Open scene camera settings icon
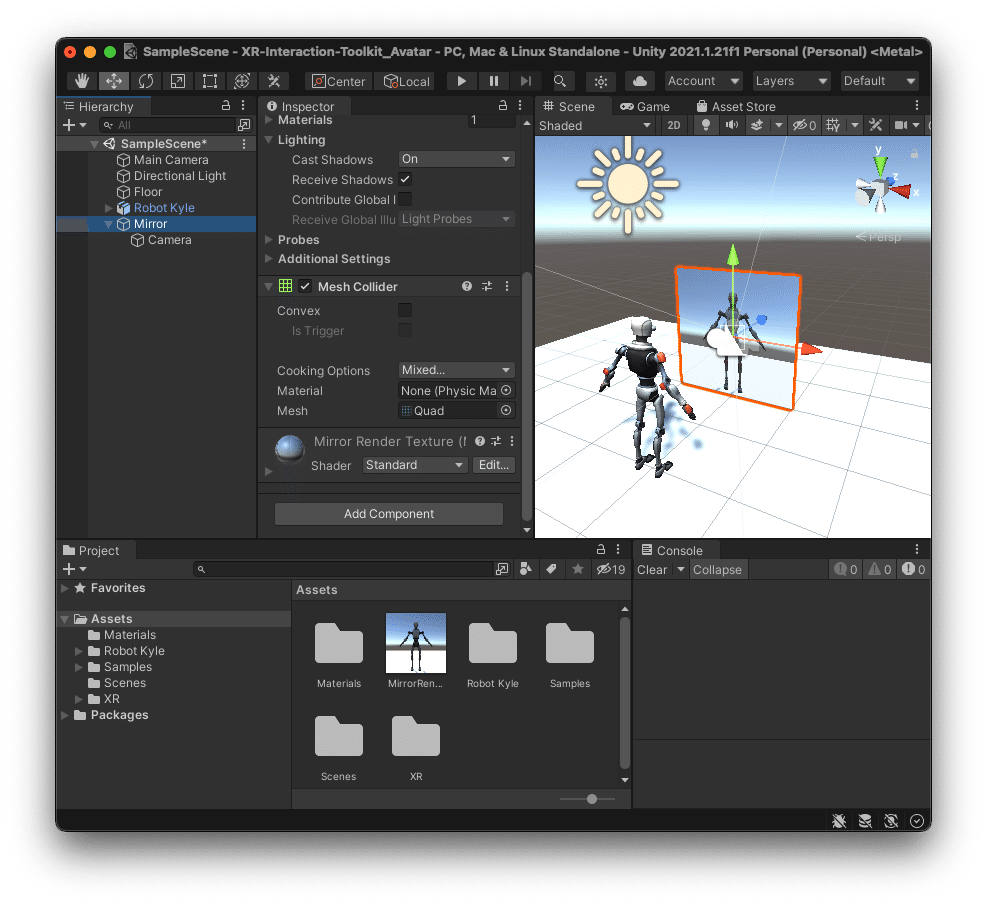Screen dimensions: 987x905 [901, 125]
